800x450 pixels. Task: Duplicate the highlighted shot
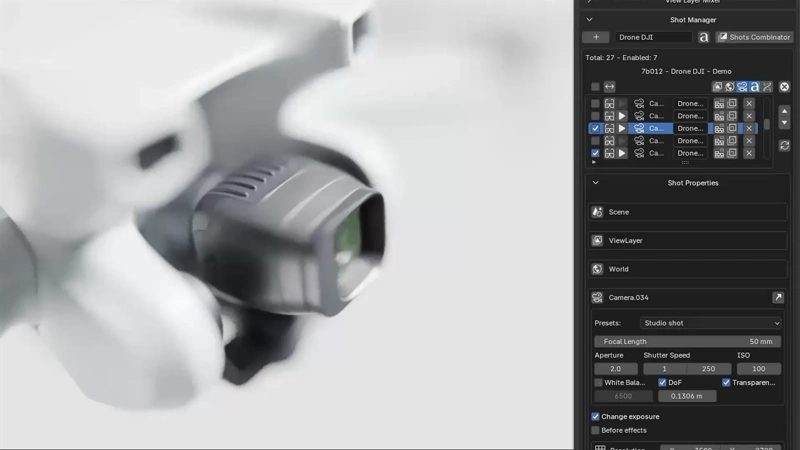[732, 129]
